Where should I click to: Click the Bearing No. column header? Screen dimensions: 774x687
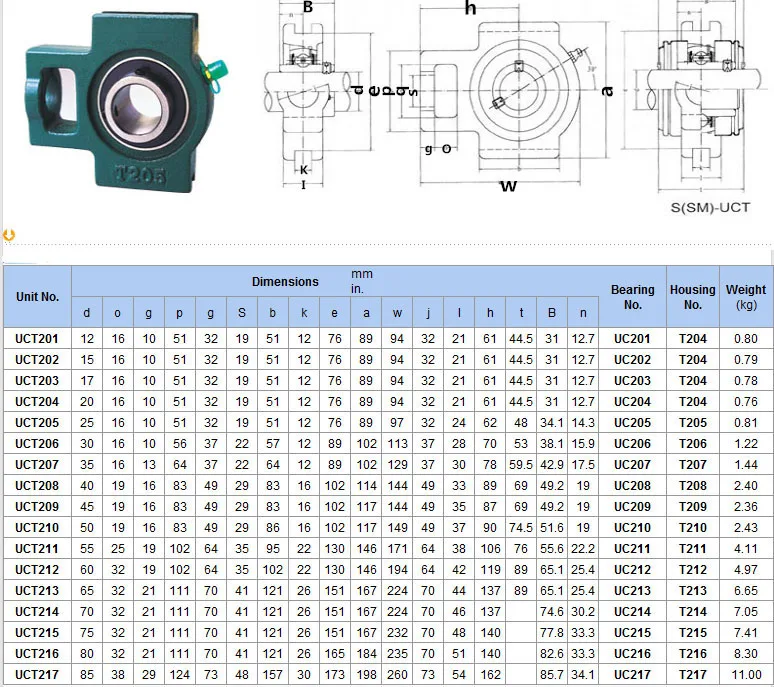tap(632, 297)
